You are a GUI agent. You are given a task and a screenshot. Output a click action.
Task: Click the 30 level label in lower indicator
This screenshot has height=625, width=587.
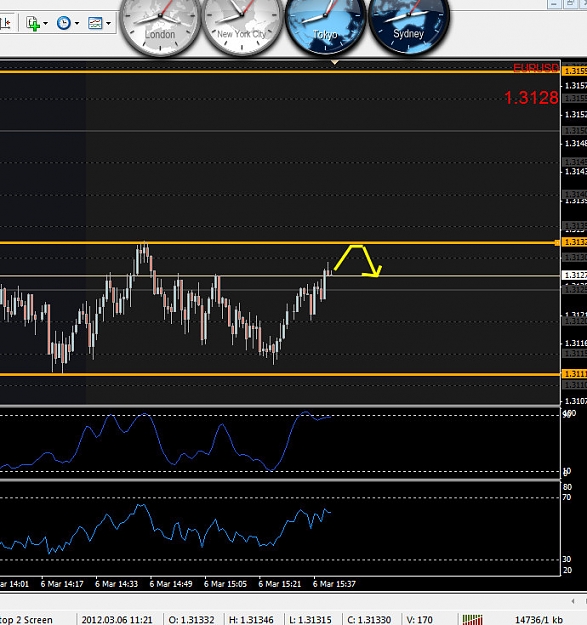tap(567, 559)
